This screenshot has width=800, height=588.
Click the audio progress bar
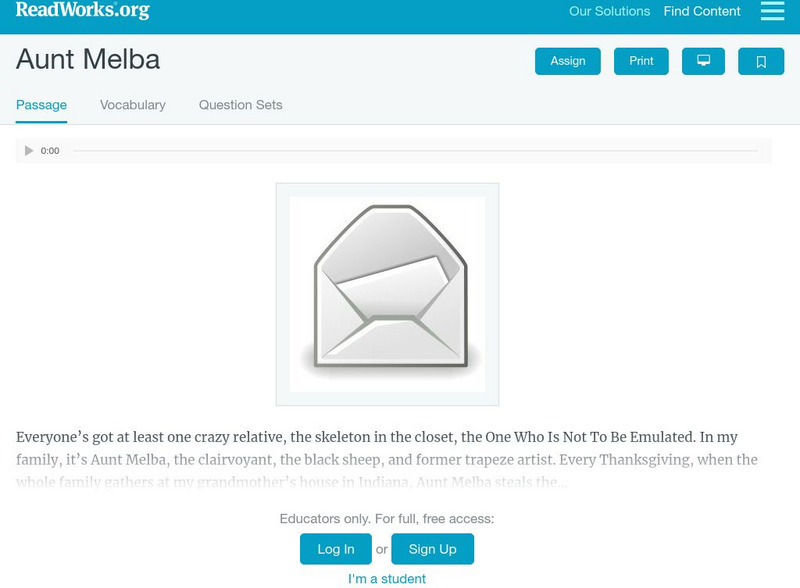coord(420,150)
